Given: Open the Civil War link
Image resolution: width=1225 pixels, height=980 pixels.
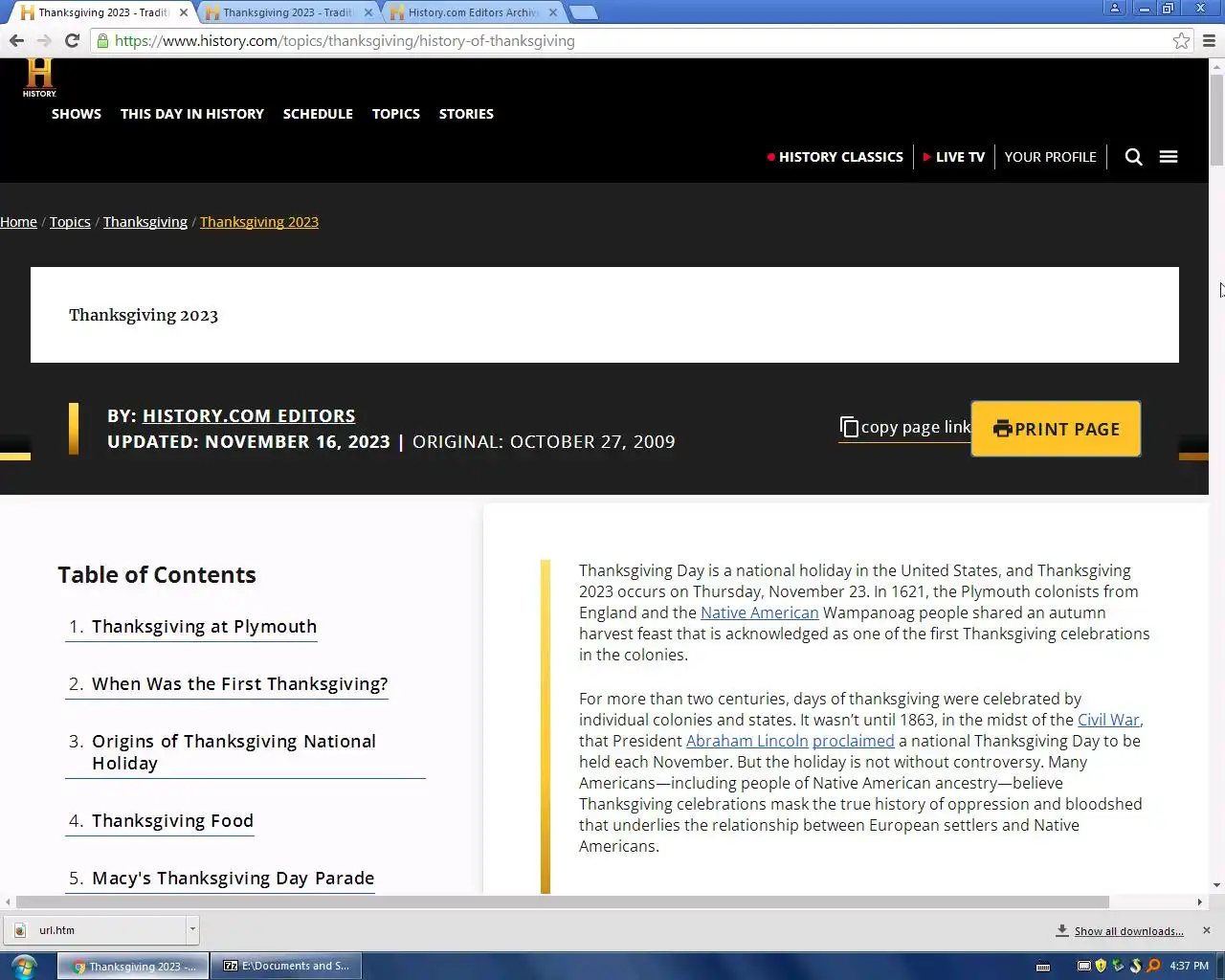Looking at the screenshot, I should click(1108, 720).
